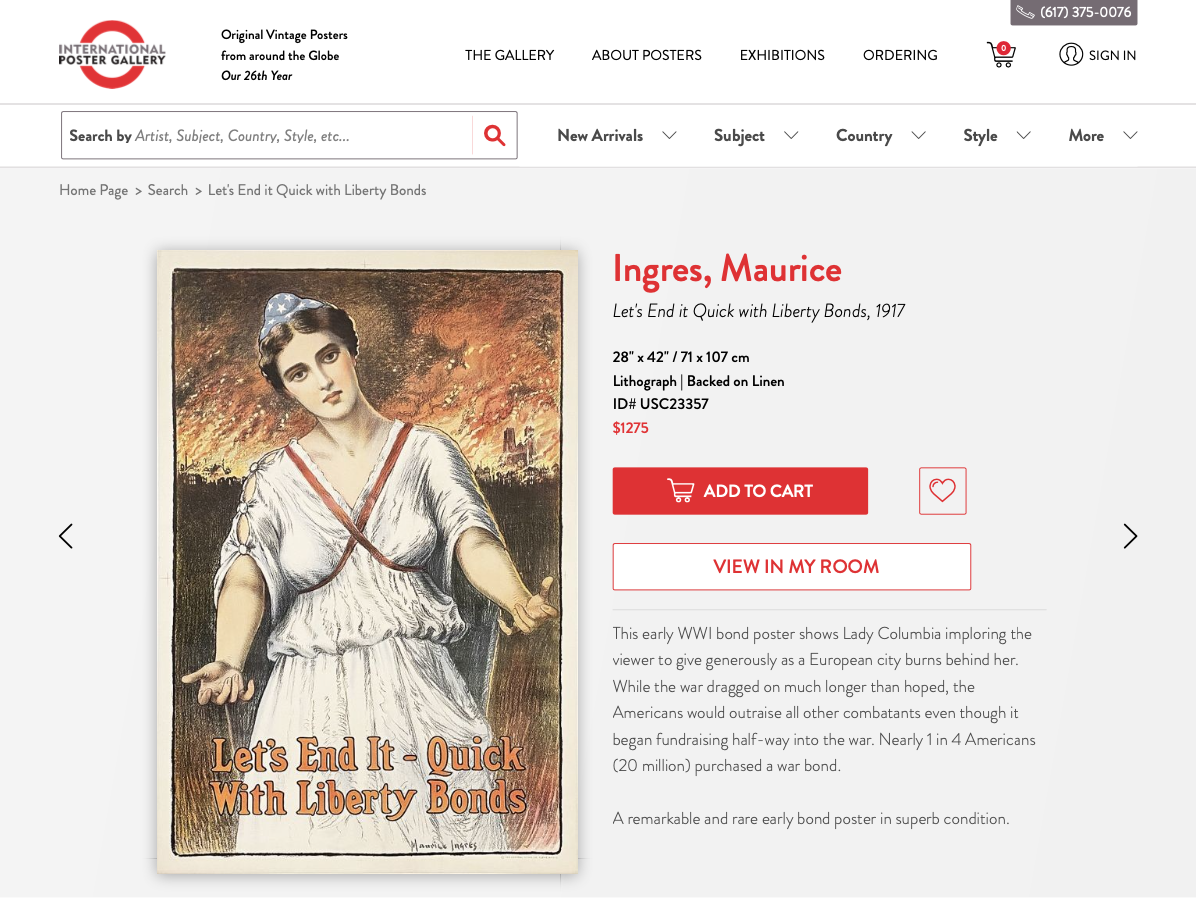Click the VIEW IN MY ROOM button
Image resolution: width=1196 pixels, height=898 pixels.
point(792,566)
